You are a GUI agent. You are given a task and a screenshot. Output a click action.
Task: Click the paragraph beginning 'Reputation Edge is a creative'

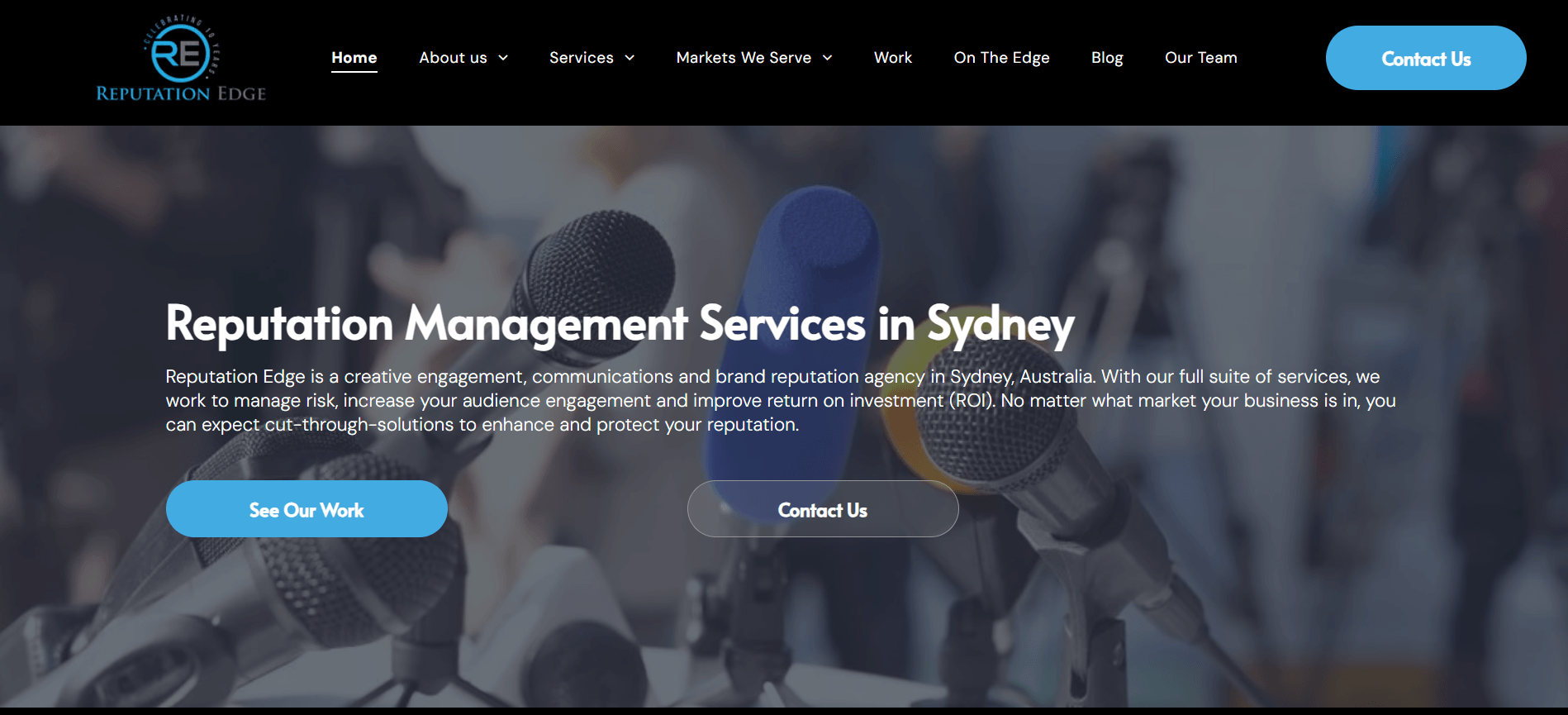(x=781, y=401)
